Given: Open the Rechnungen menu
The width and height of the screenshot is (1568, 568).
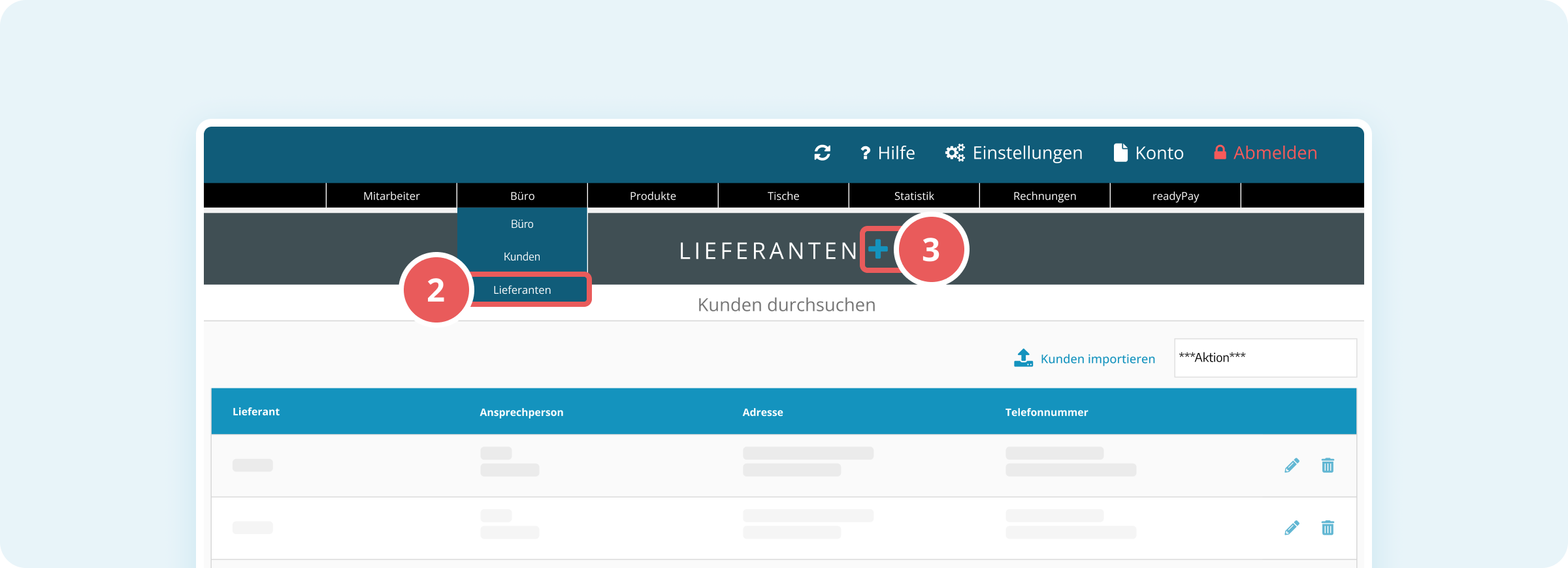Looking at the screenshot, I should [x=1045, y=196].
